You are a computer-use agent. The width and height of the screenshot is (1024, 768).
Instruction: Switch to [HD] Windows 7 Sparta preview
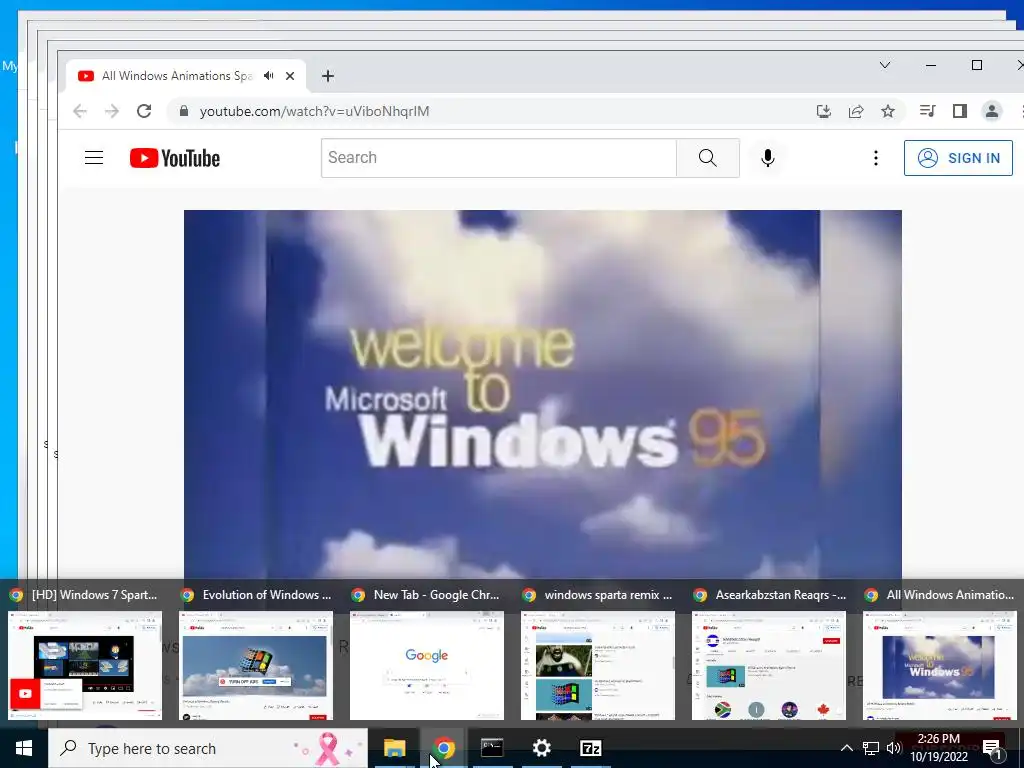point(85,665)
